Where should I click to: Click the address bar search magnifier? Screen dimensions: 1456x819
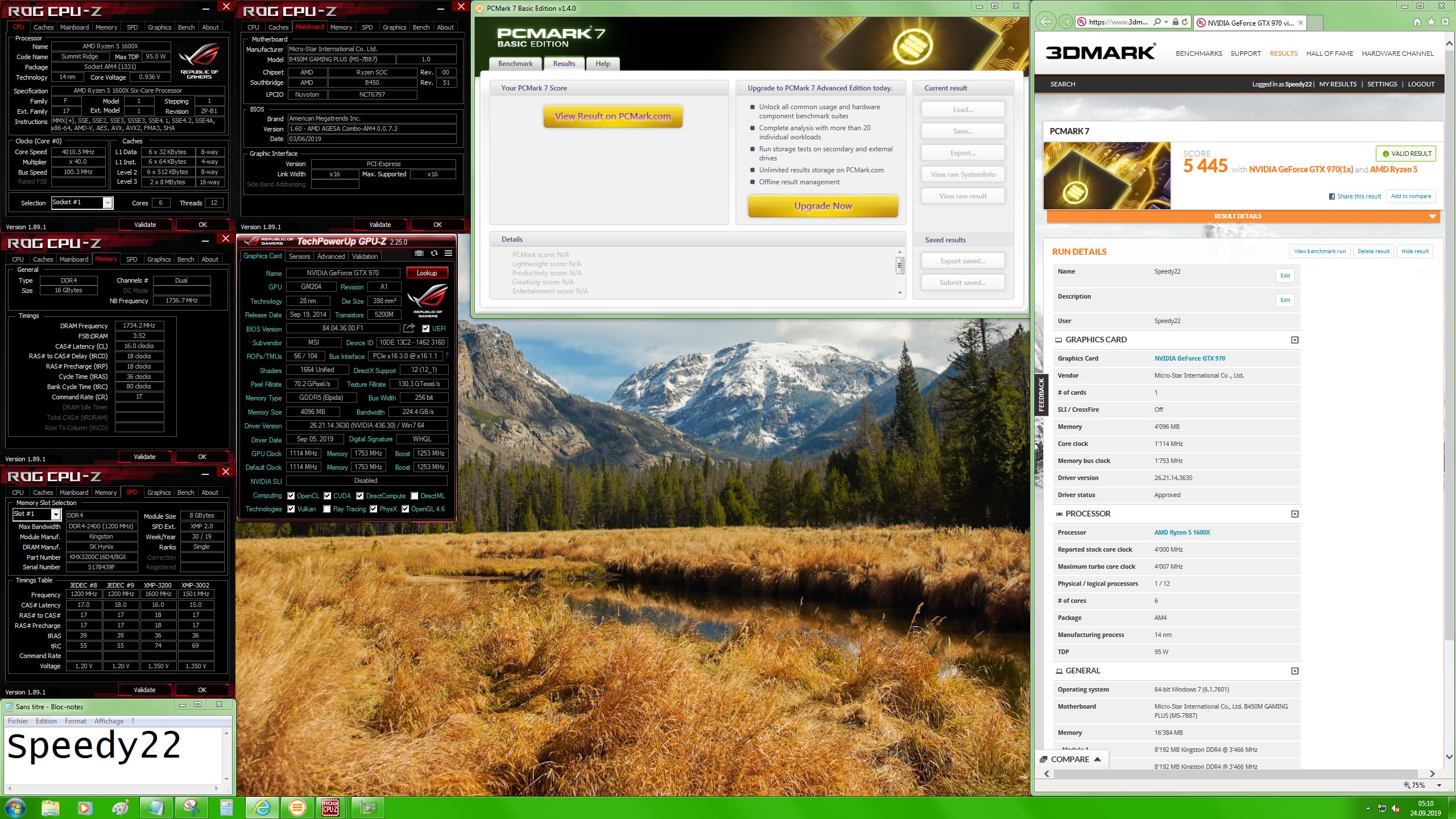point(1157,22)
